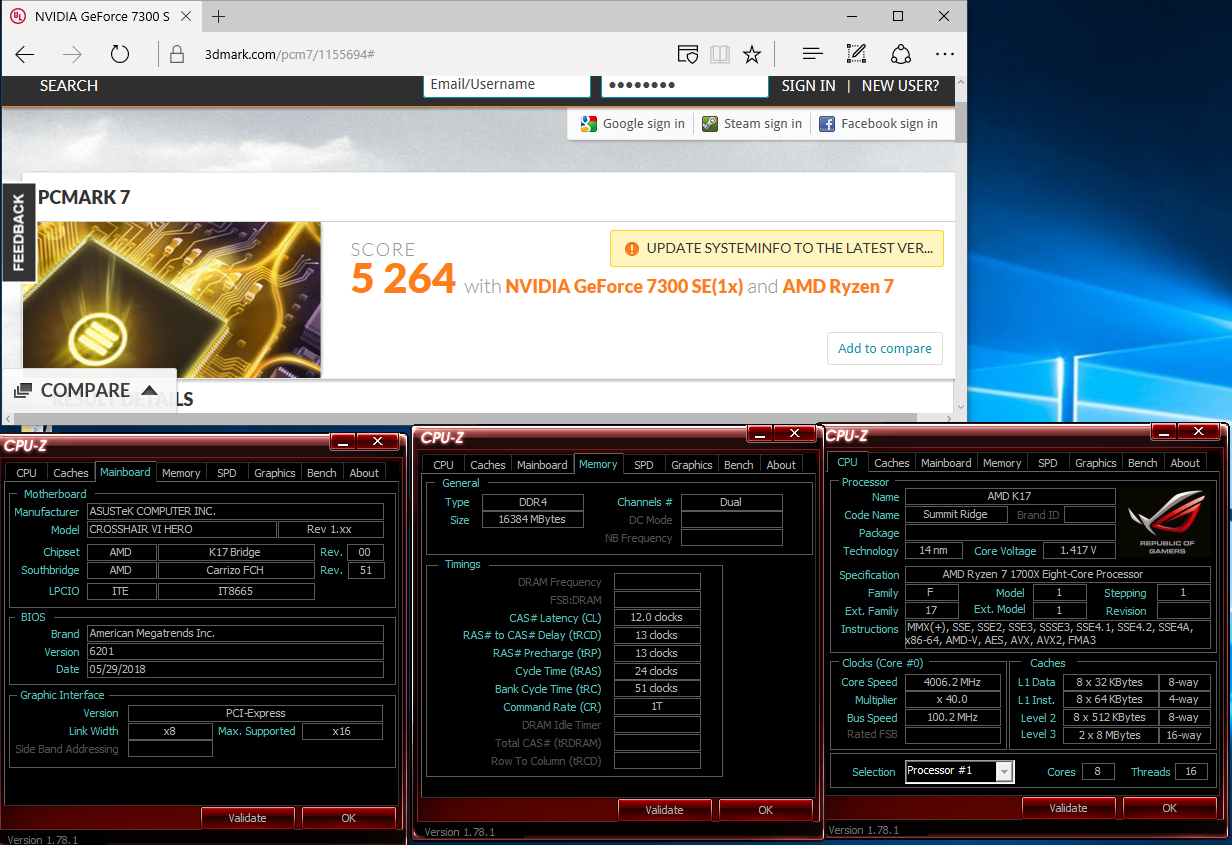Image resolution: width=1232 pixels, height=845 pixels.
Task: Open SPD tab in Mainboard CPU-Z window
Action: coord(227,473)
